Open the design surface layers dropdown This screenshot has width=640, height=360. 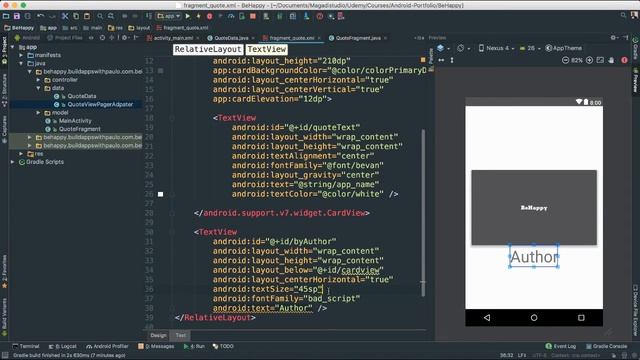pyautogui.click(x=443, y=48)
